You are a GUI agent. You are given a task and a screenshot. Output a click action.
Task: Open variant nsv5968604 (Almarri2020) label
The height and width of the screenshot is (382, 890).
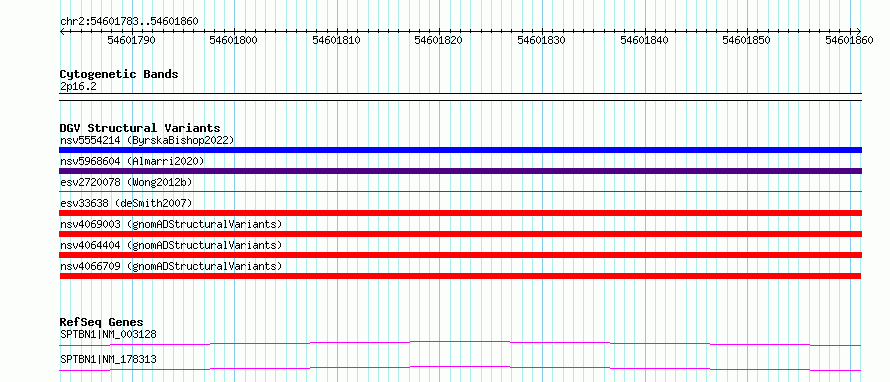pos(132,161)
